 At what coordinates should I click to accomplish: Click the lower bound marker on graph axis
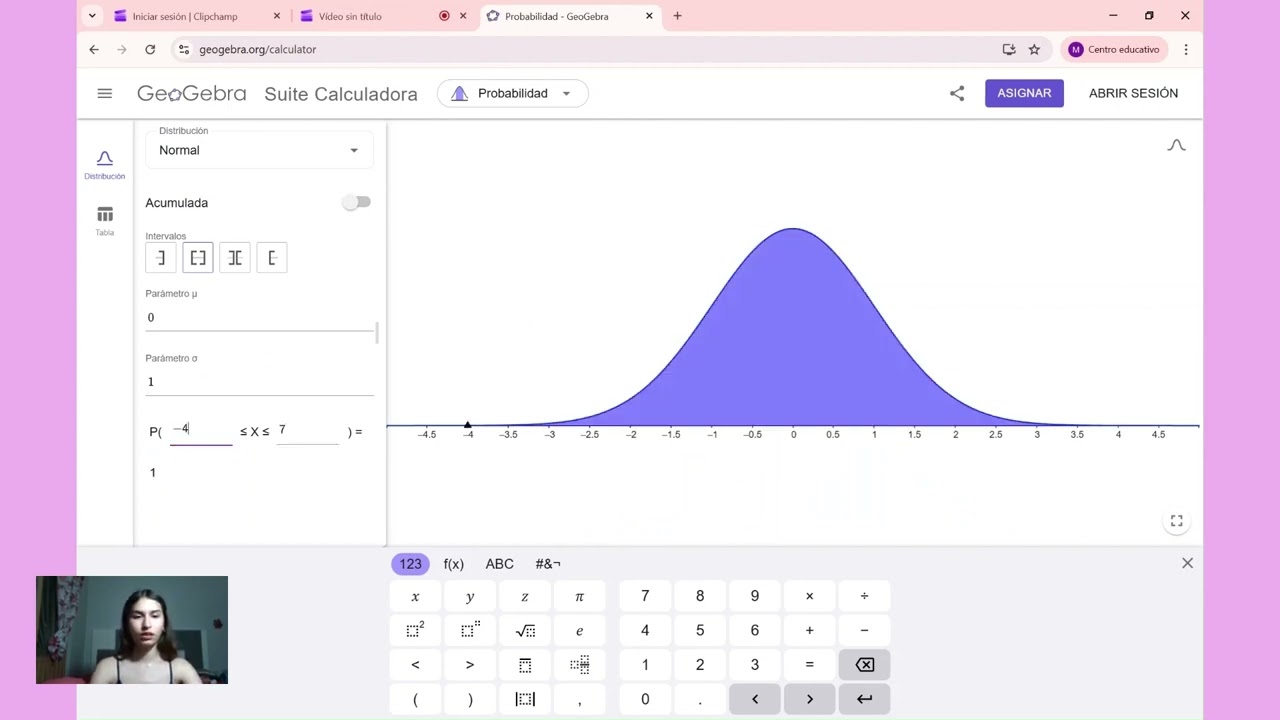467,425
